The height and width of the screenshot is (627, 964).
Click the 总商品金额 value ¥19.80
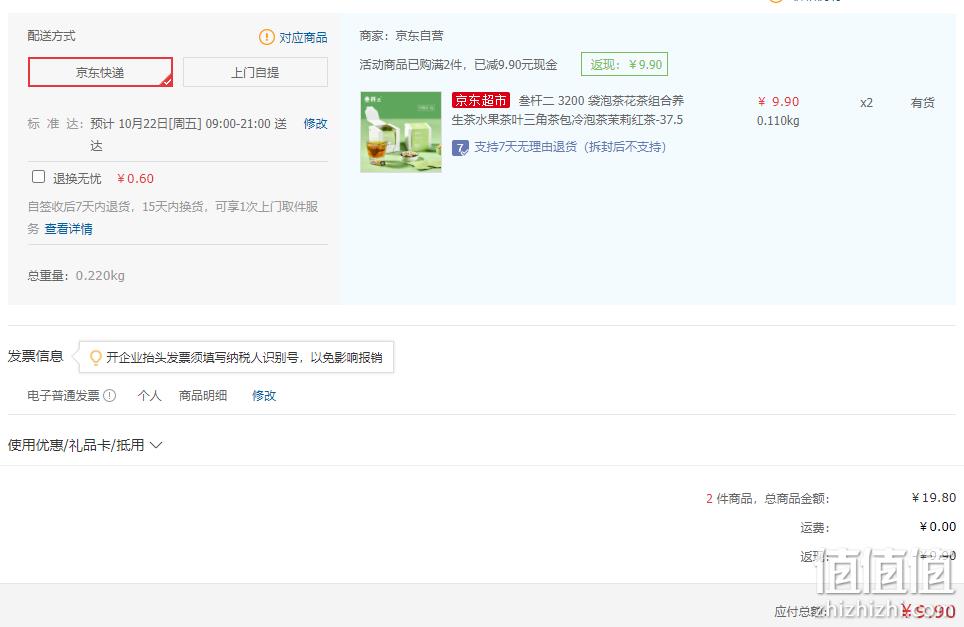tap(934, 497)
